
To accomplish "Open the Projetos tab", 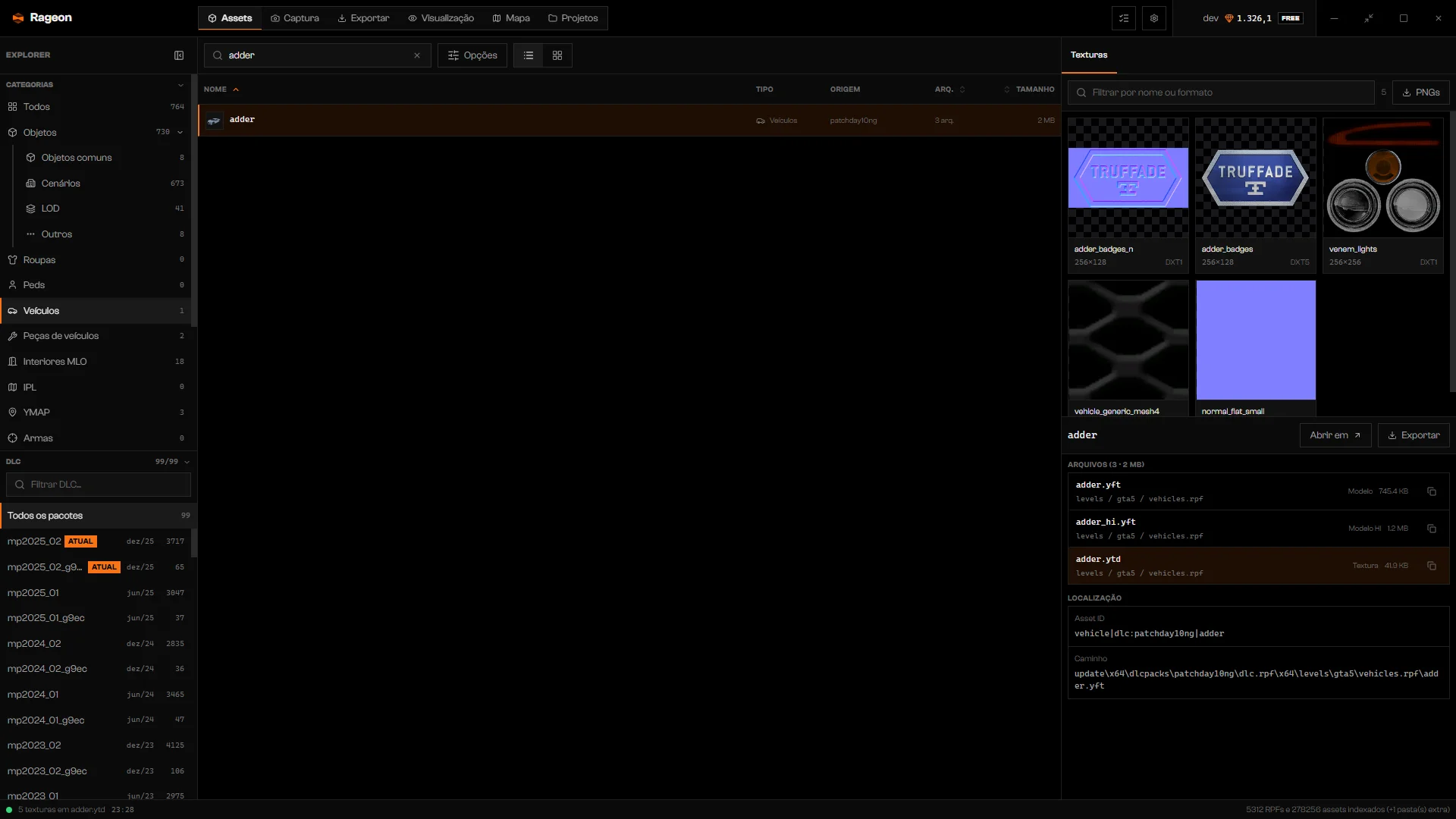I will pyautogui.click(x=573, y=18).
